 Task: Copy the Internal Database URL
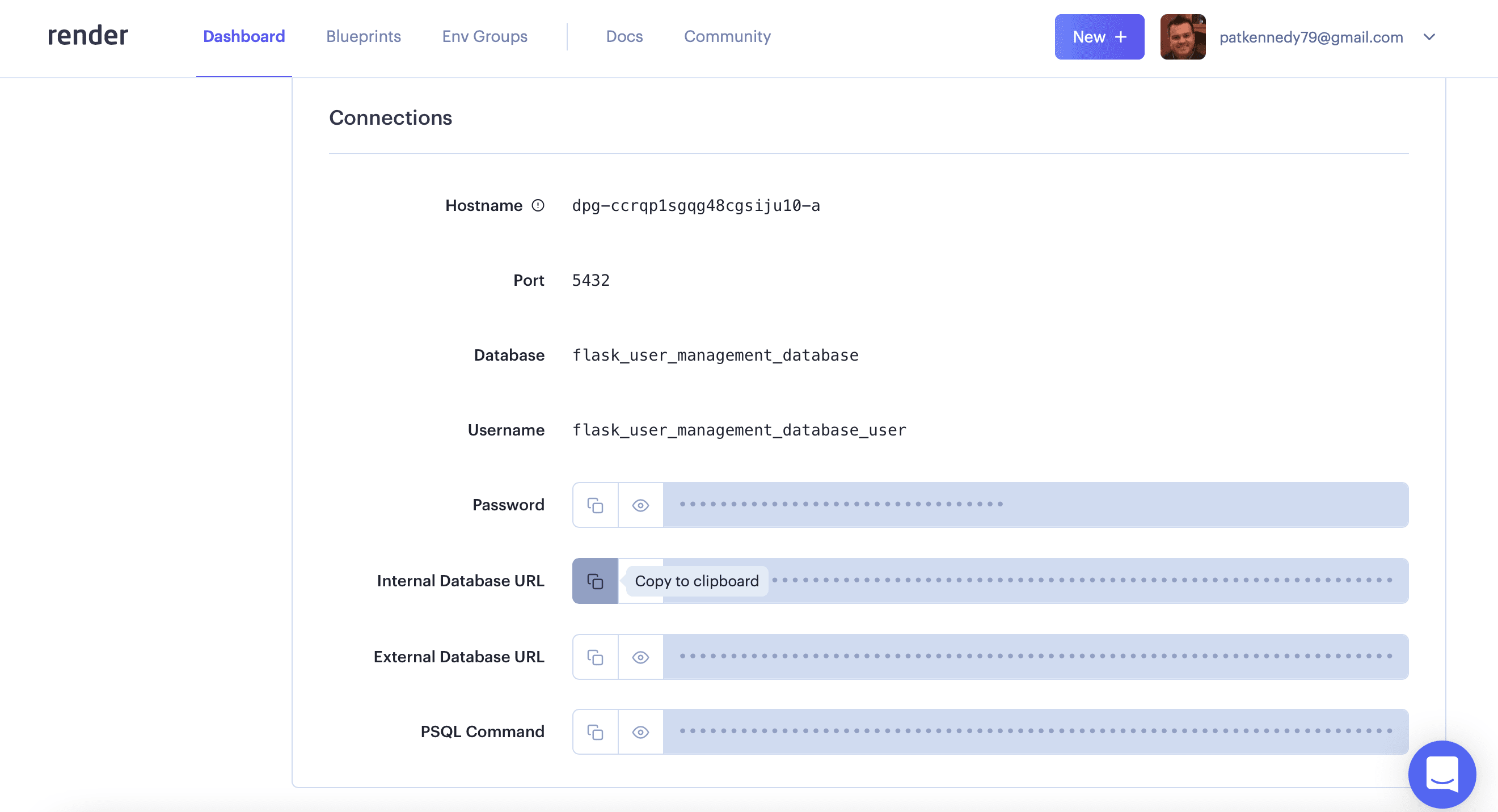click(x=594, y=581)
